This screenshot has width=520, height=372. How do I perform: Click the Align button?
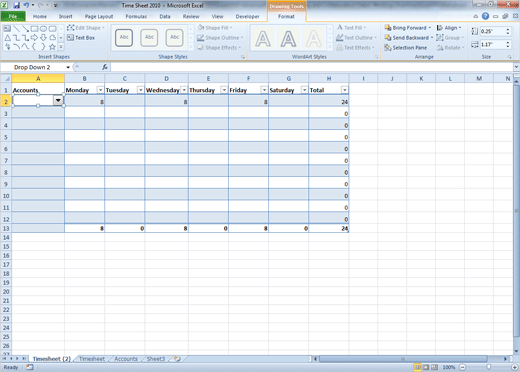tap(449, 28)
